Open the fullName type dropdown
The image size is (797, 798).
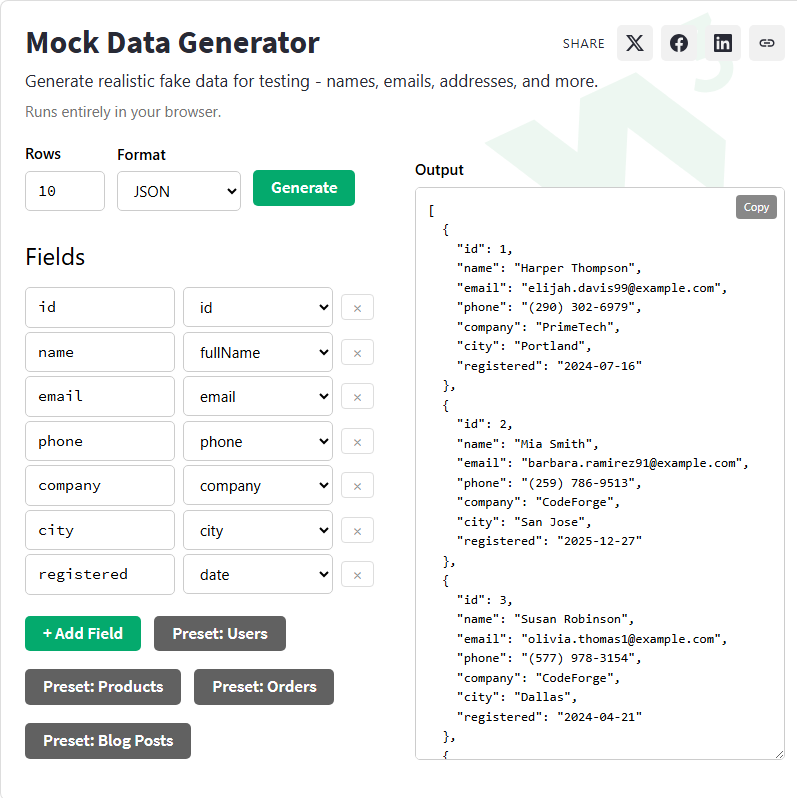coord(258,352)
